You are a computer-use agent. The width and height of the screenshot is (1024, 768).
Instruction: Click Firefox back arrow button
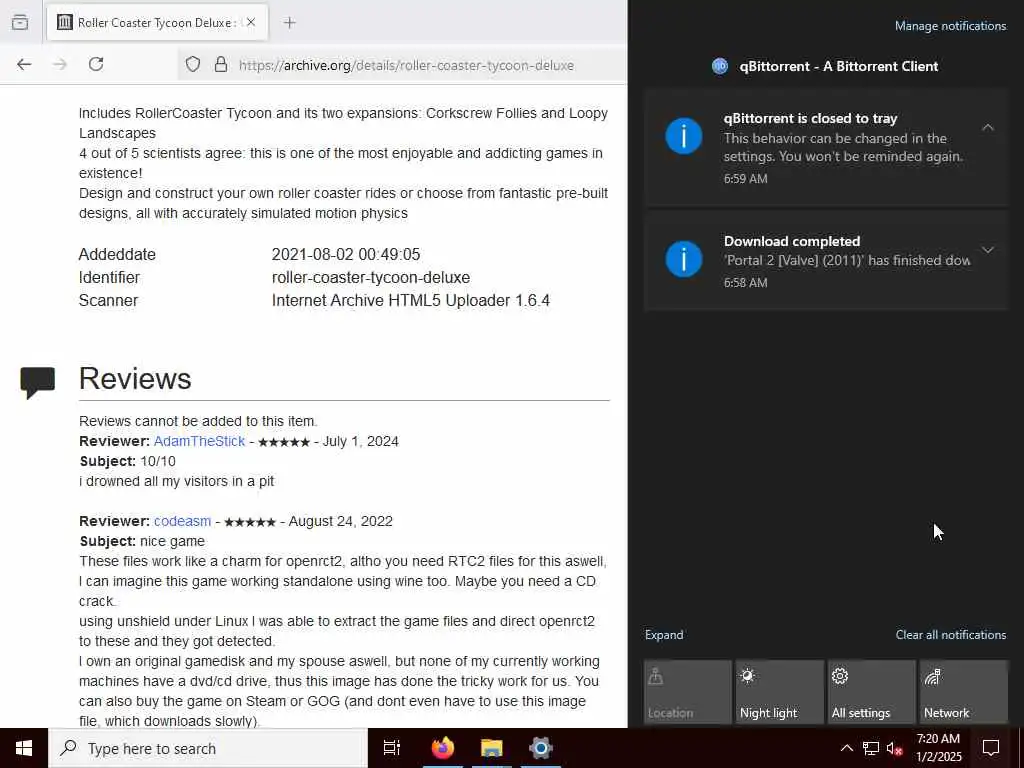[x=24, y=64]
